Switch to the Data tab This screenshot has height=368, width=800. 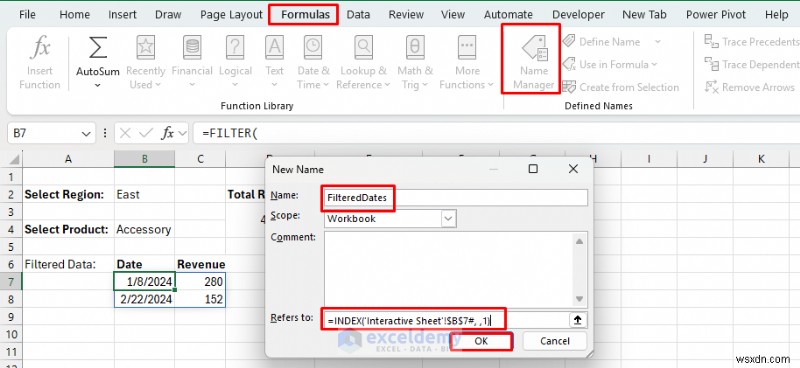[x=358, y=15]
